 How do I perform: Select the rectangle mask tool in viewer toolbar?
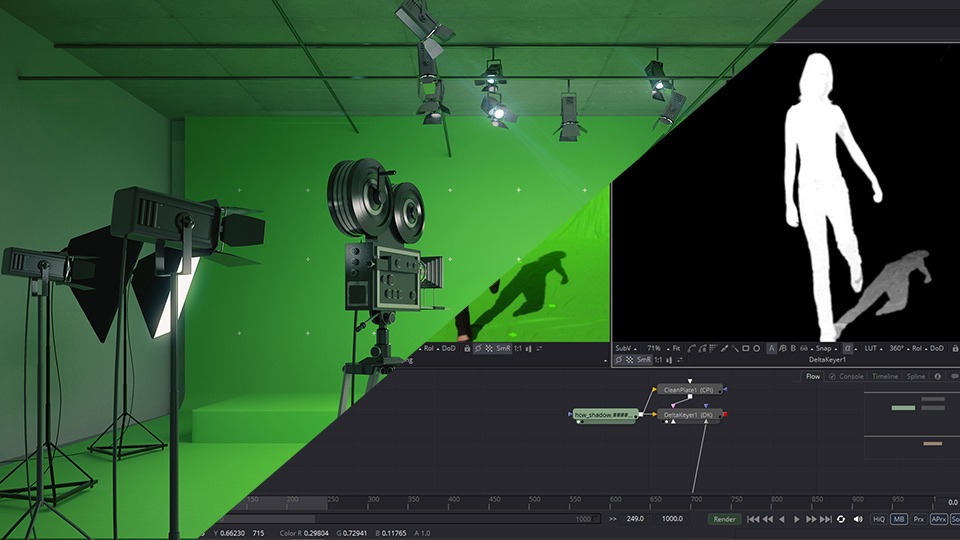pyautogui.click(x=746, y=348)
